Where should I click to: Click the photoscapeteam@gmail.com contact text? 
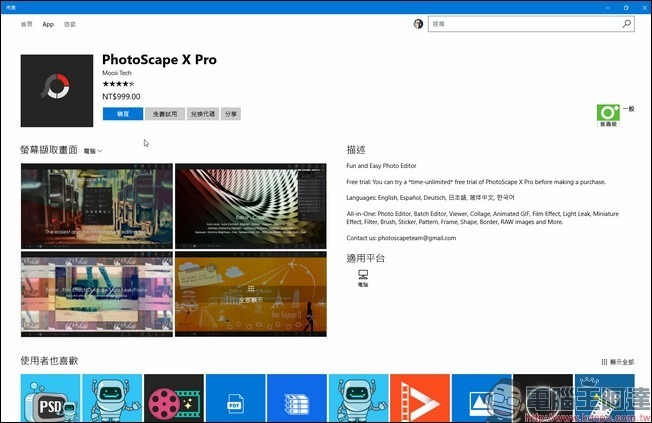coord(417,238)
